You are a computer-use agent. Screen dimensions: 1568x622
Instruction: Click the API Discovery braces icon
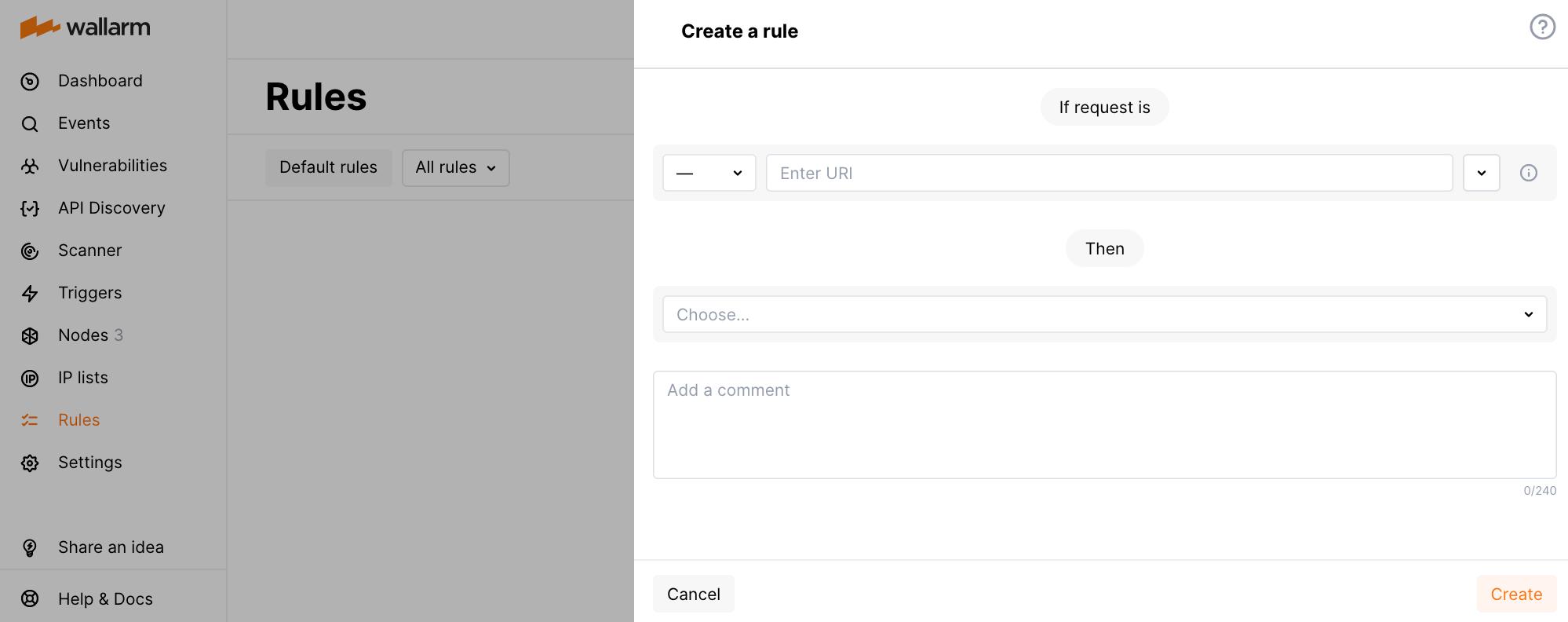(x=30, y=209)
